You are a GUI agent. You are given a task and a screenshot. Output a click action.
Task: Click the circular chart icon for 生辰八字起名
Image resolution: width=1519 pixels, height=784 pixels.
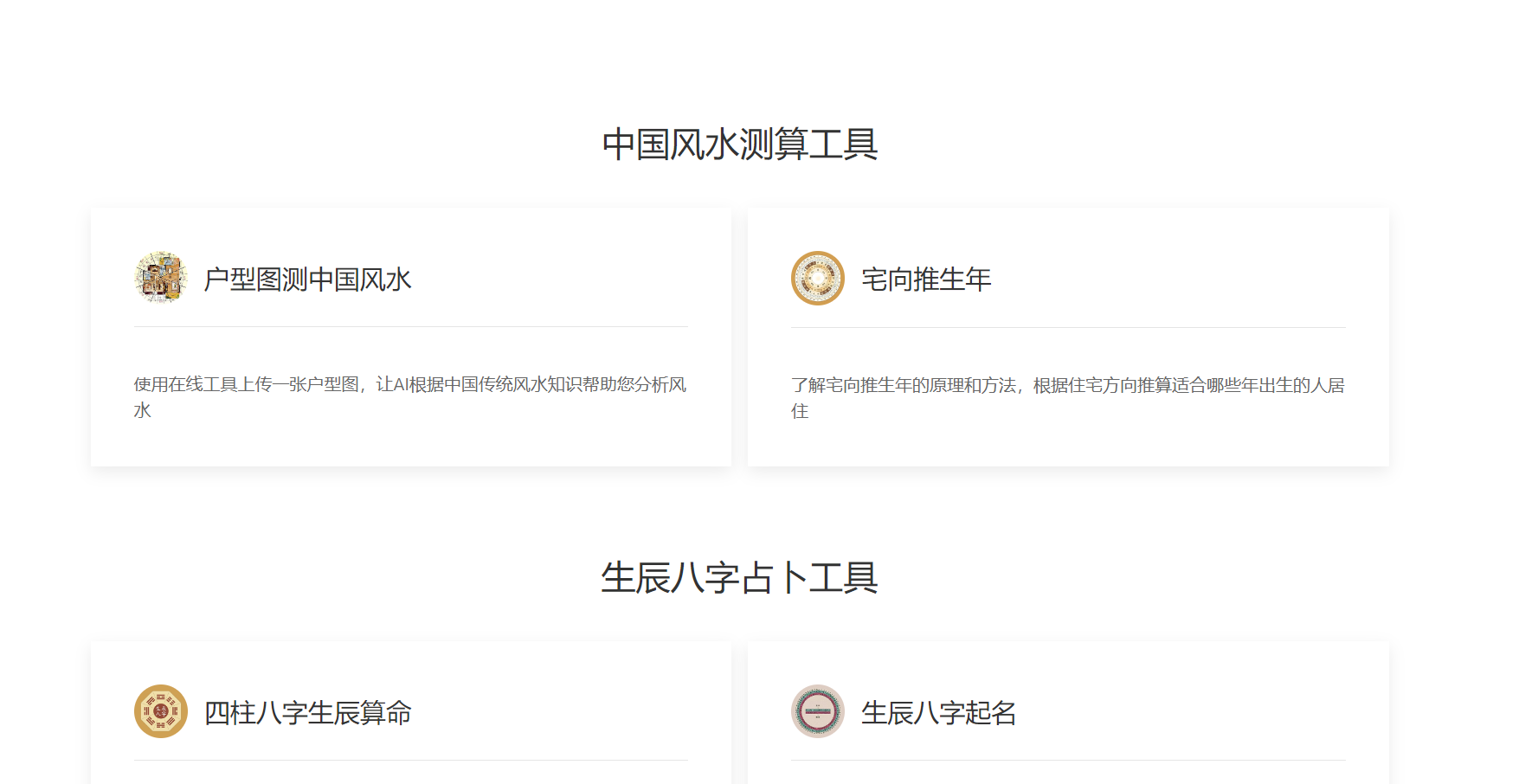[816, 712]
